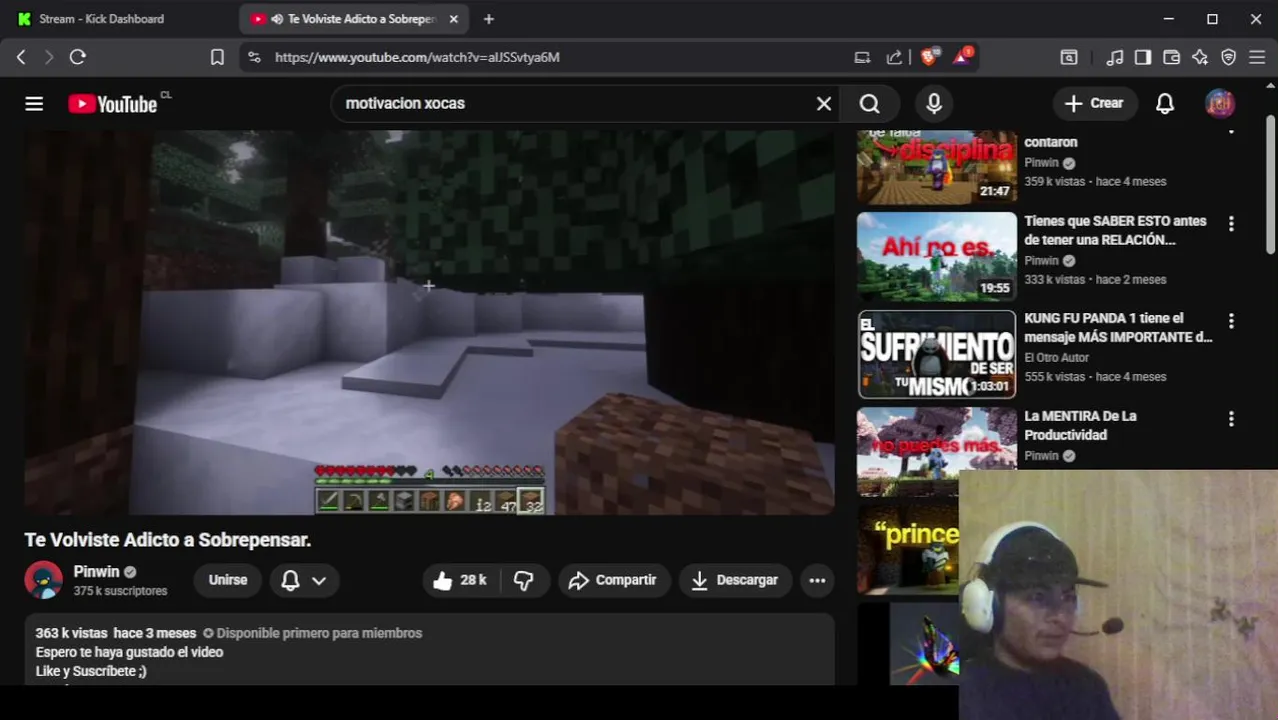1278x720 pixels.
Task: Mute audio via the tab speaker icon
Action: coord(277,19)
